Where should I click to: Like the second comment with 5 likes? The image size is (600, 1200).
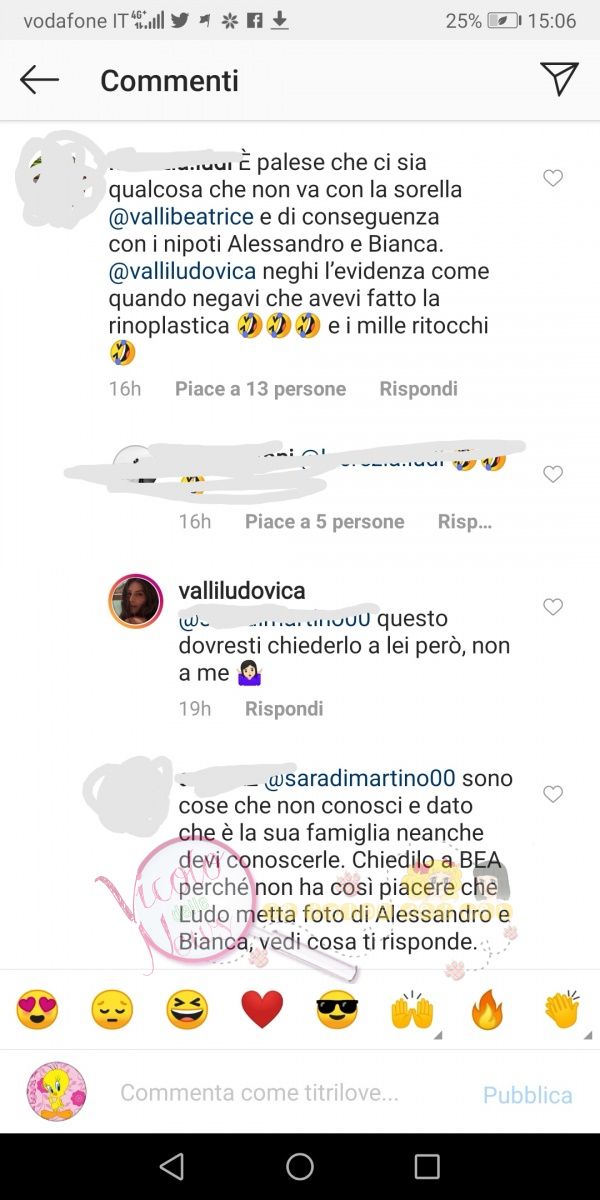553,474
